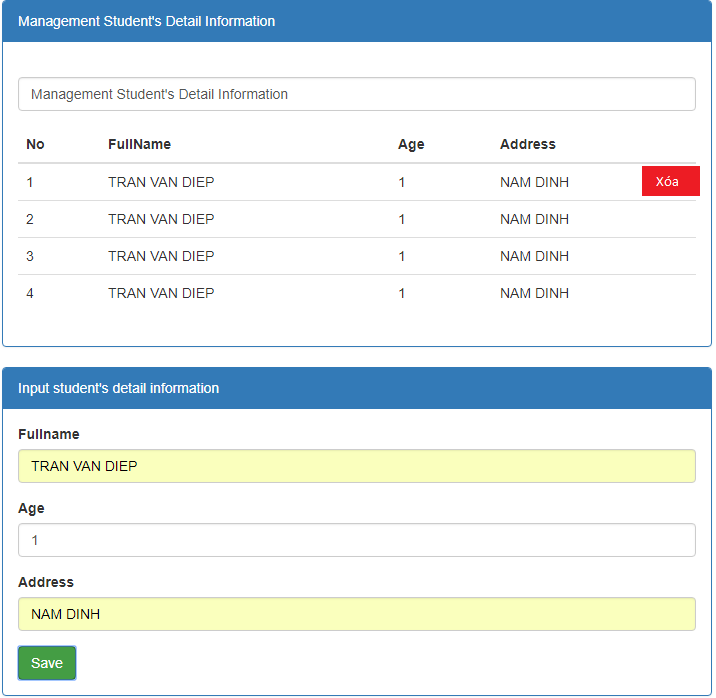Click the Address column header in table

527,144
